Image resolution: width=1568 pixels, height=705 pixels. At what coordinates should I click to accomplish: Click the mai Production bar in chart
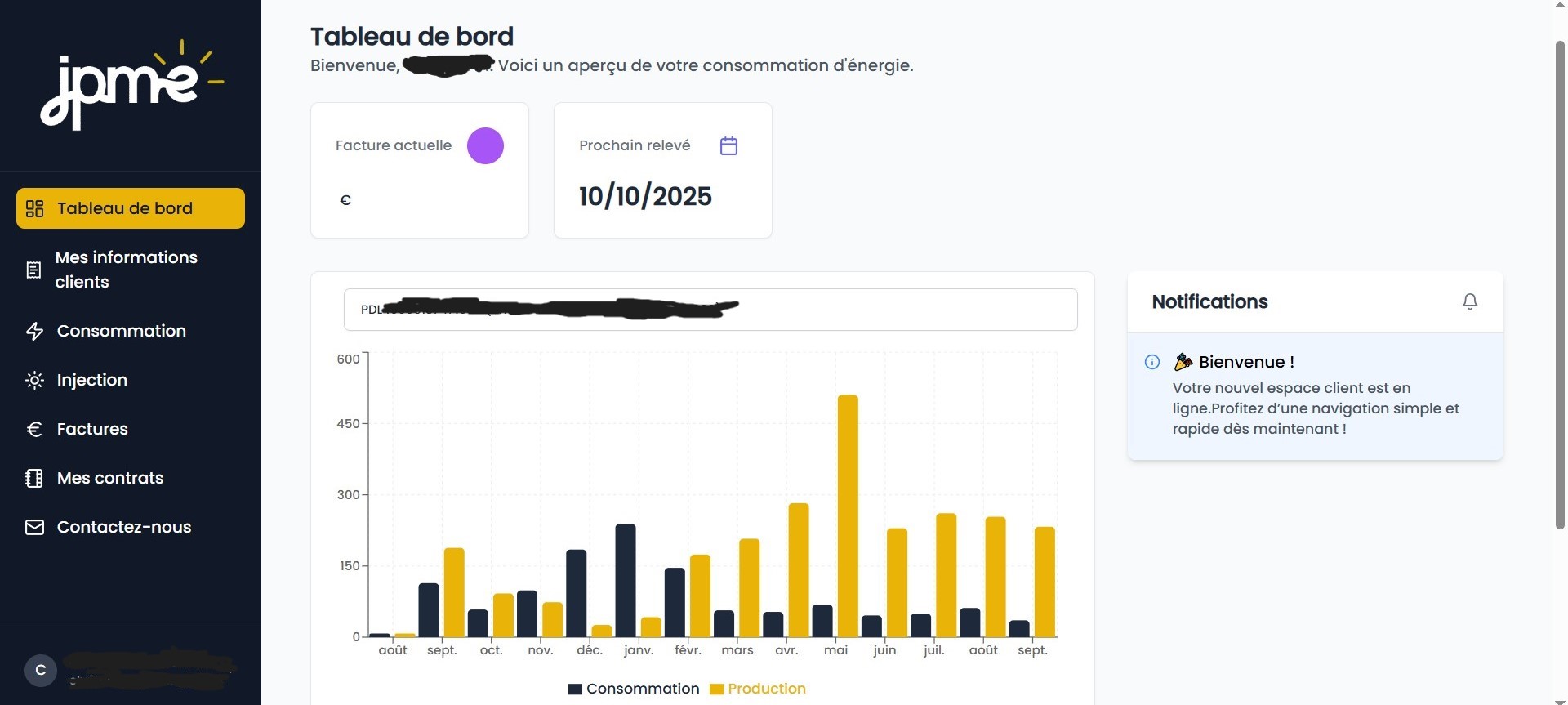[x=848, y=515]
